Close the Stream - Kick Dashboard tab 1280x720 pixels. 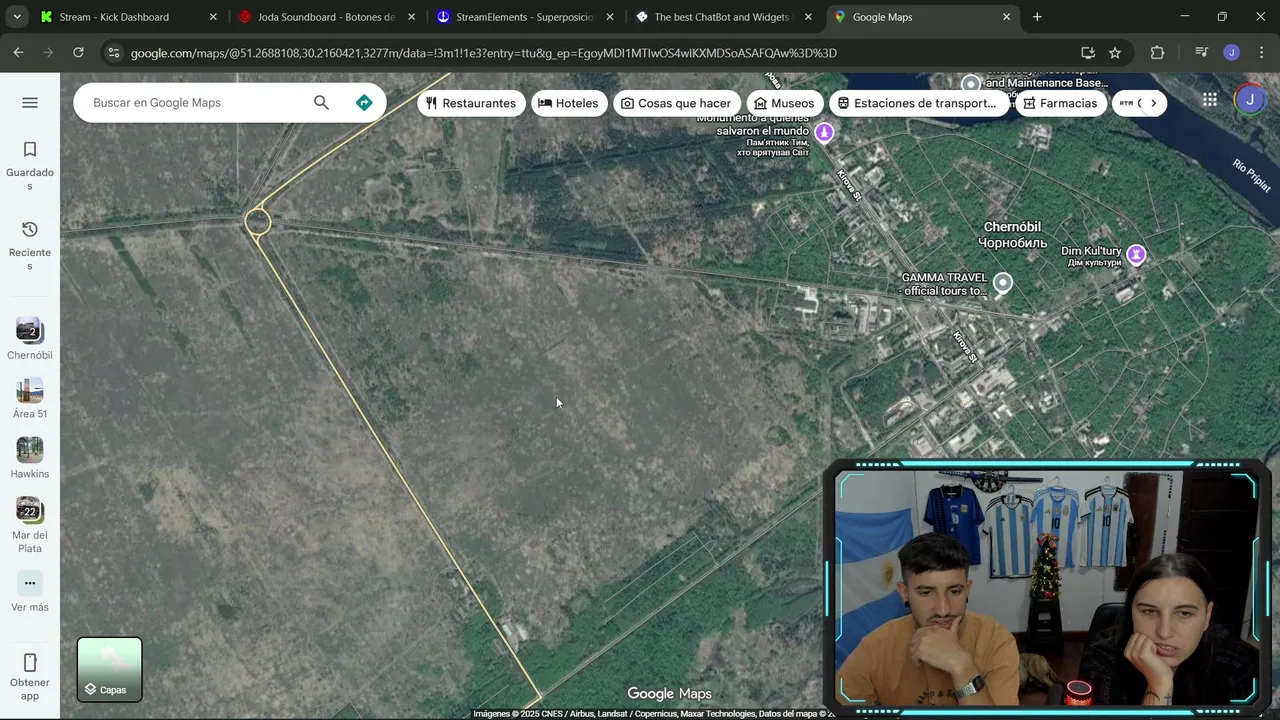pyautogui.click(x=213, y=17)
